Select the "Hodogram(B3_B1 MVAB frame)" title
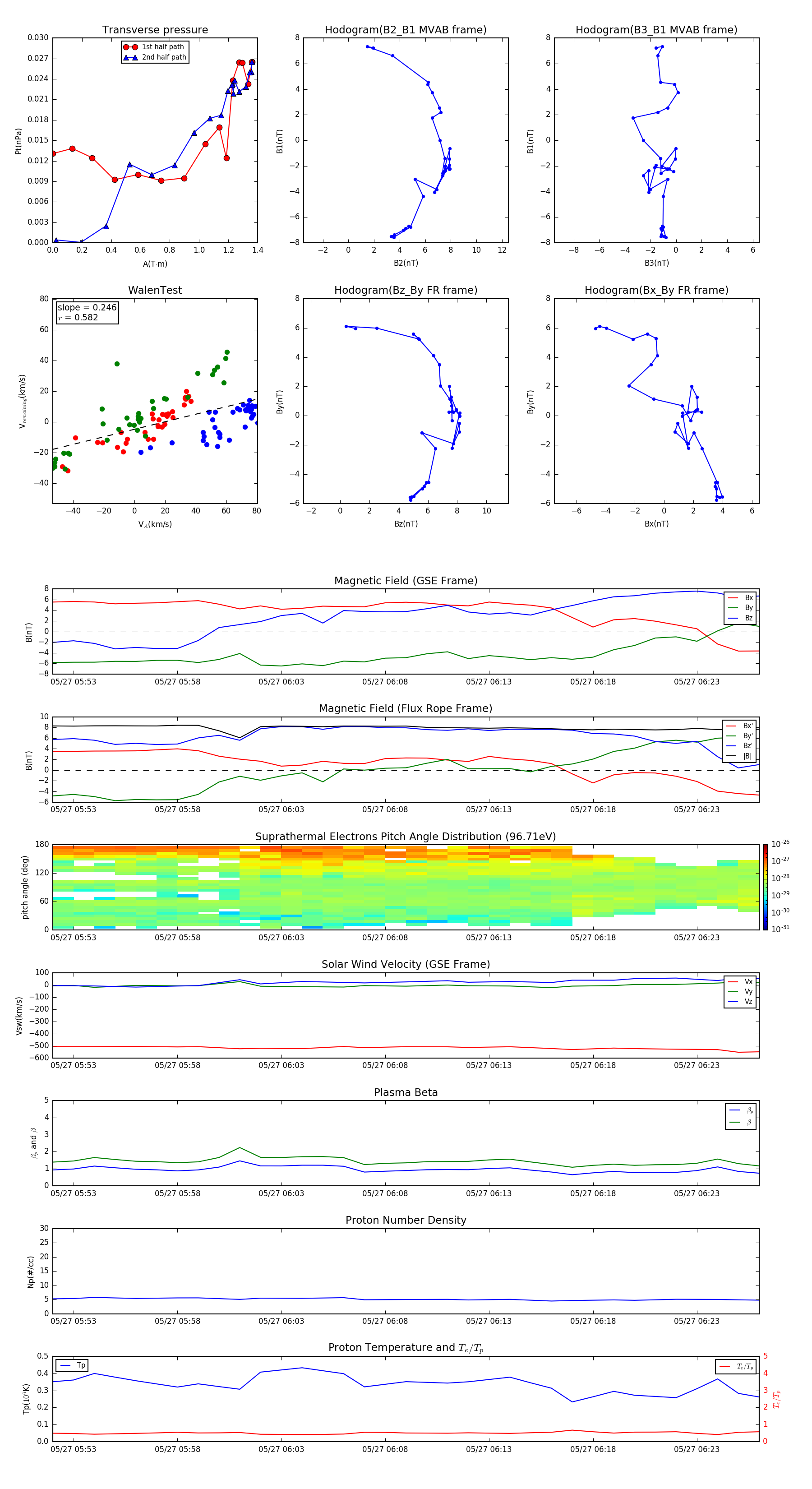The image size is (812, 1489). 656,30
